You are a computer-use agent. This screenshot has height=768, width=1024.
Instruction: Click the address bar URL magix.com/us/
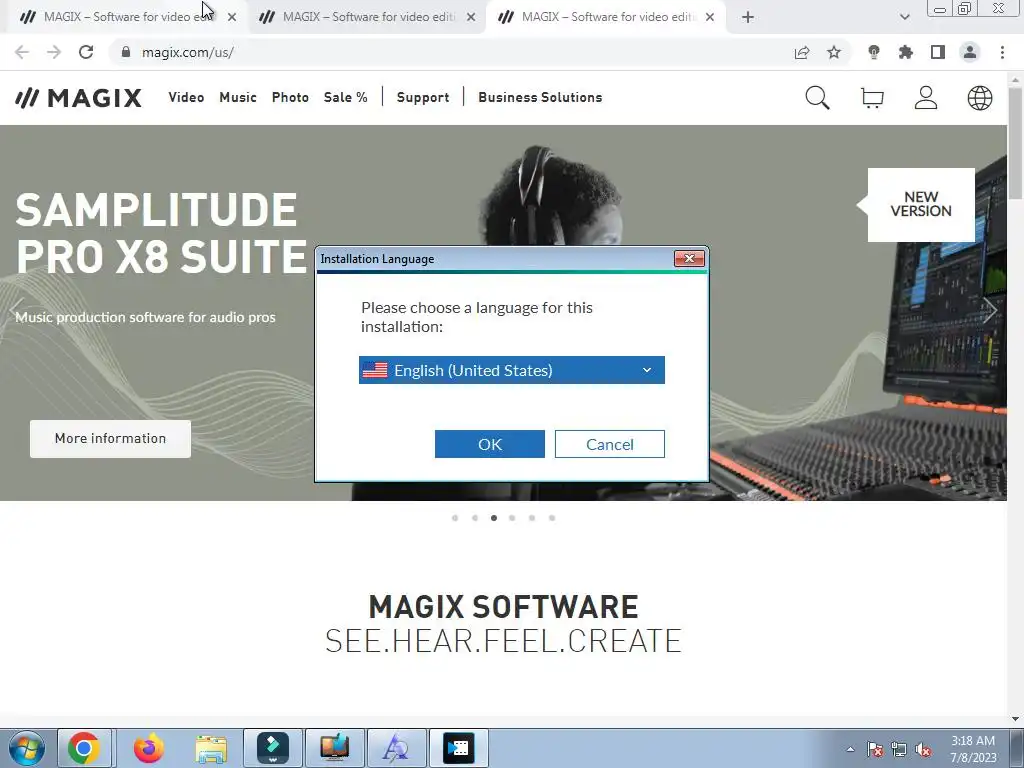[x=187, y=52]
